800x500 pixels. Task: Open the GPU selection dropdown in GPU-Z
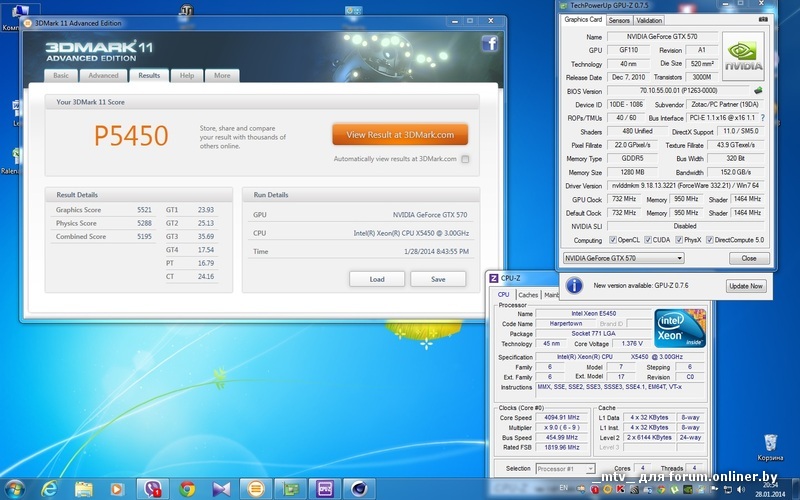click(623, 258)
